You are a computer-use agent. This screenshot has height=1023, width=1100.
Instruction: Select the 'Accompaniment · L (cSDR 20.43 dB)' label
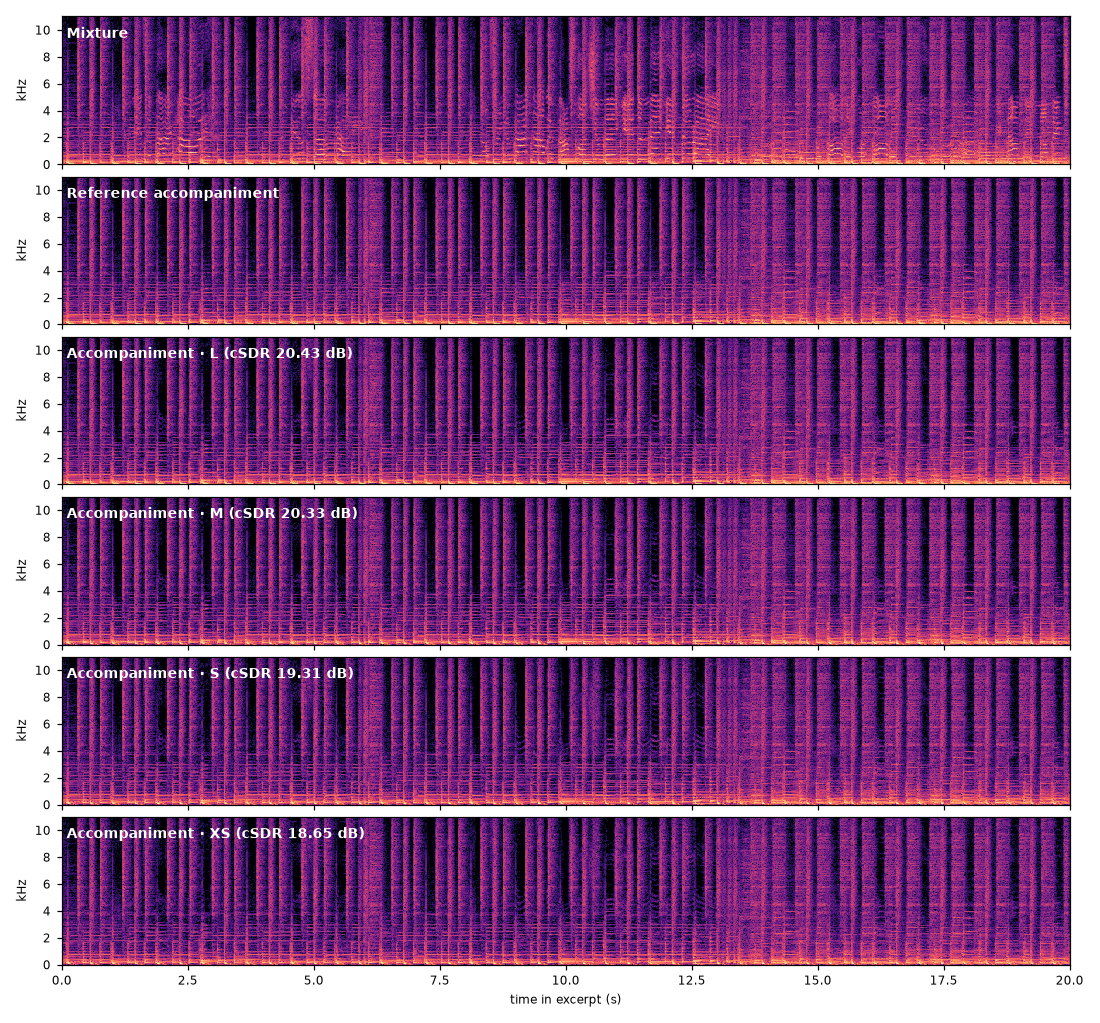209,353
